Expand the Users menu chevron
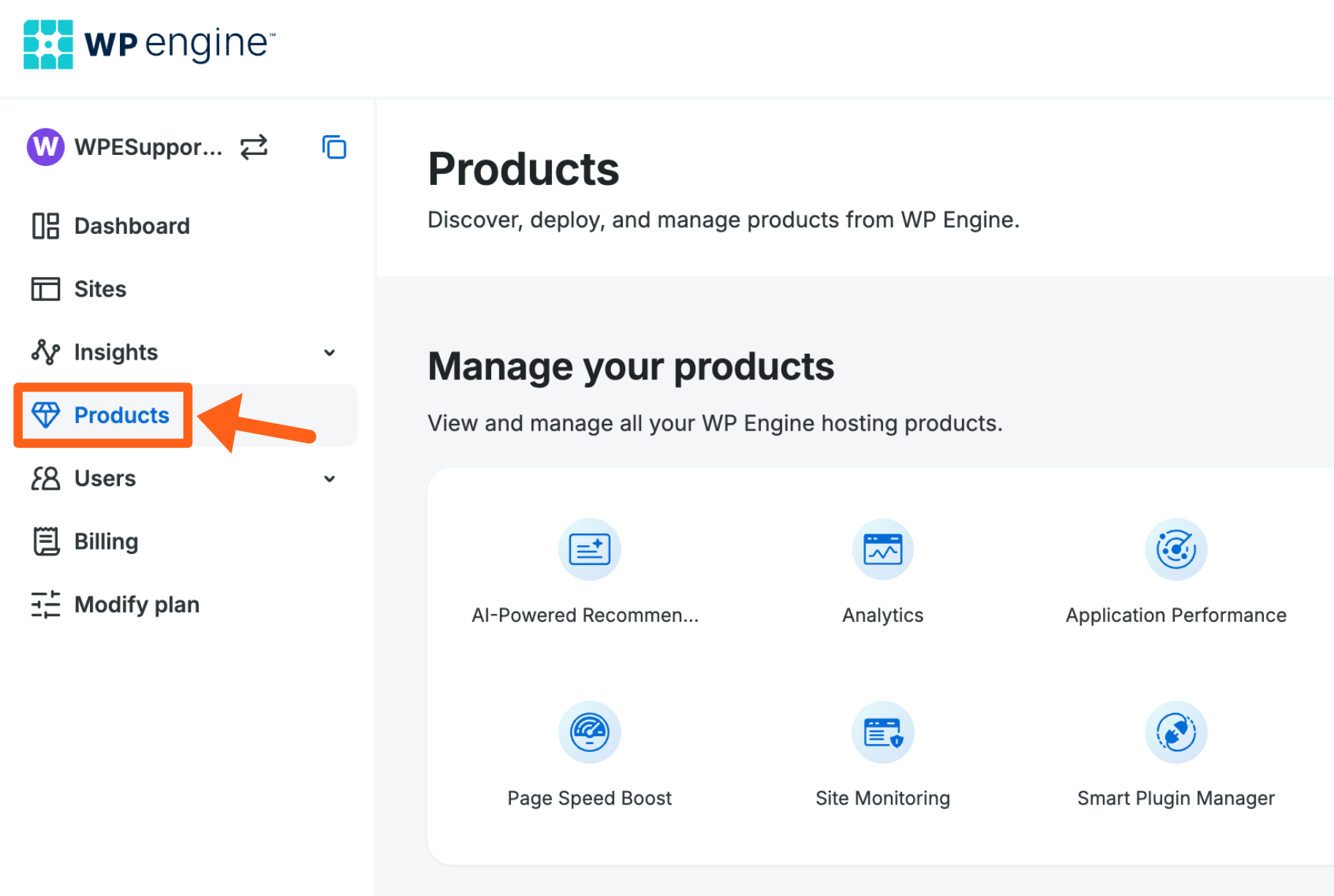Screen dimensions: 1334x896 (330, 479)
